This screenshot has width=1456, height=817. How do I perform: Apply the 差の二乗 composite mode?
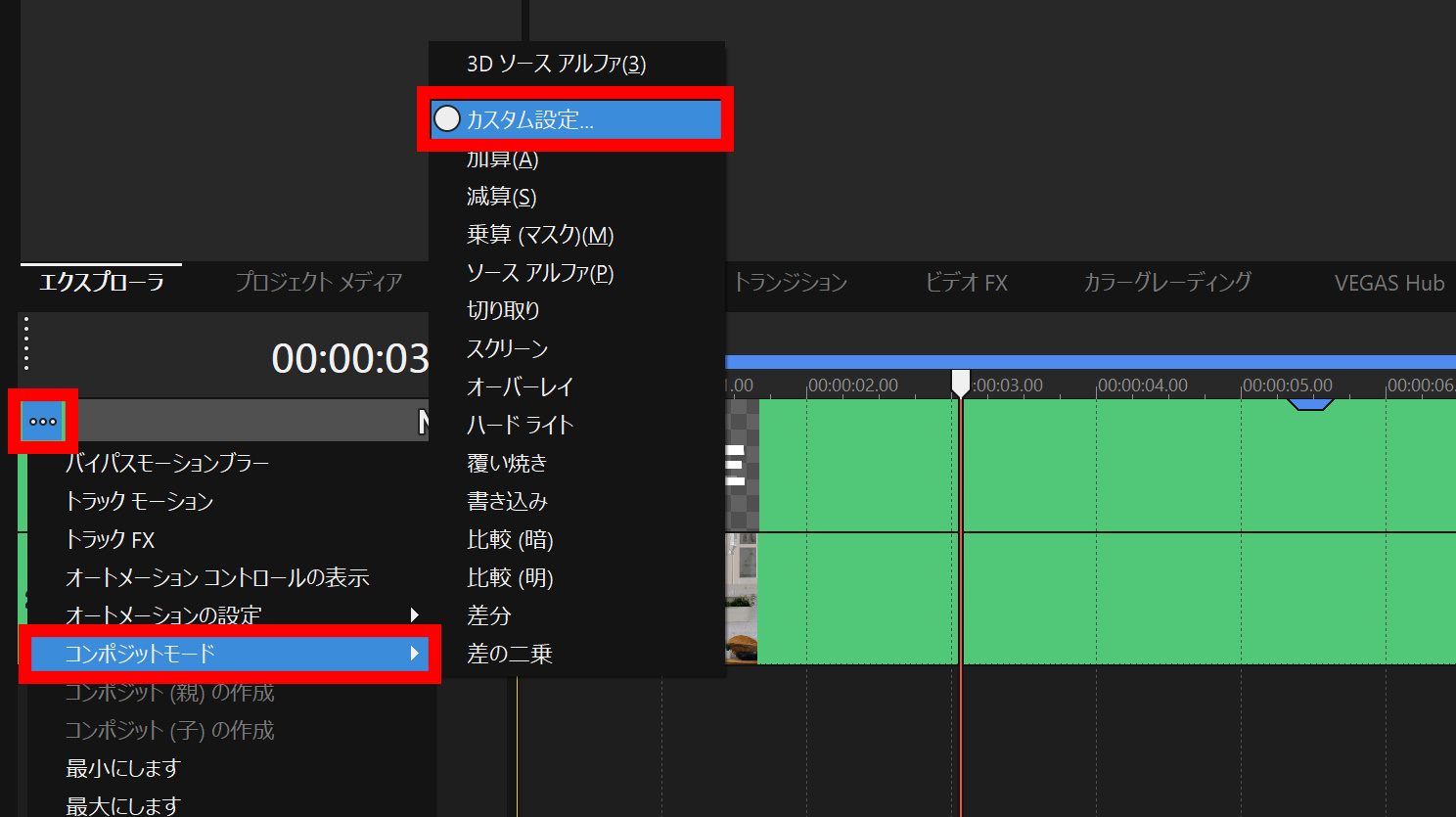tap(511, 654)
